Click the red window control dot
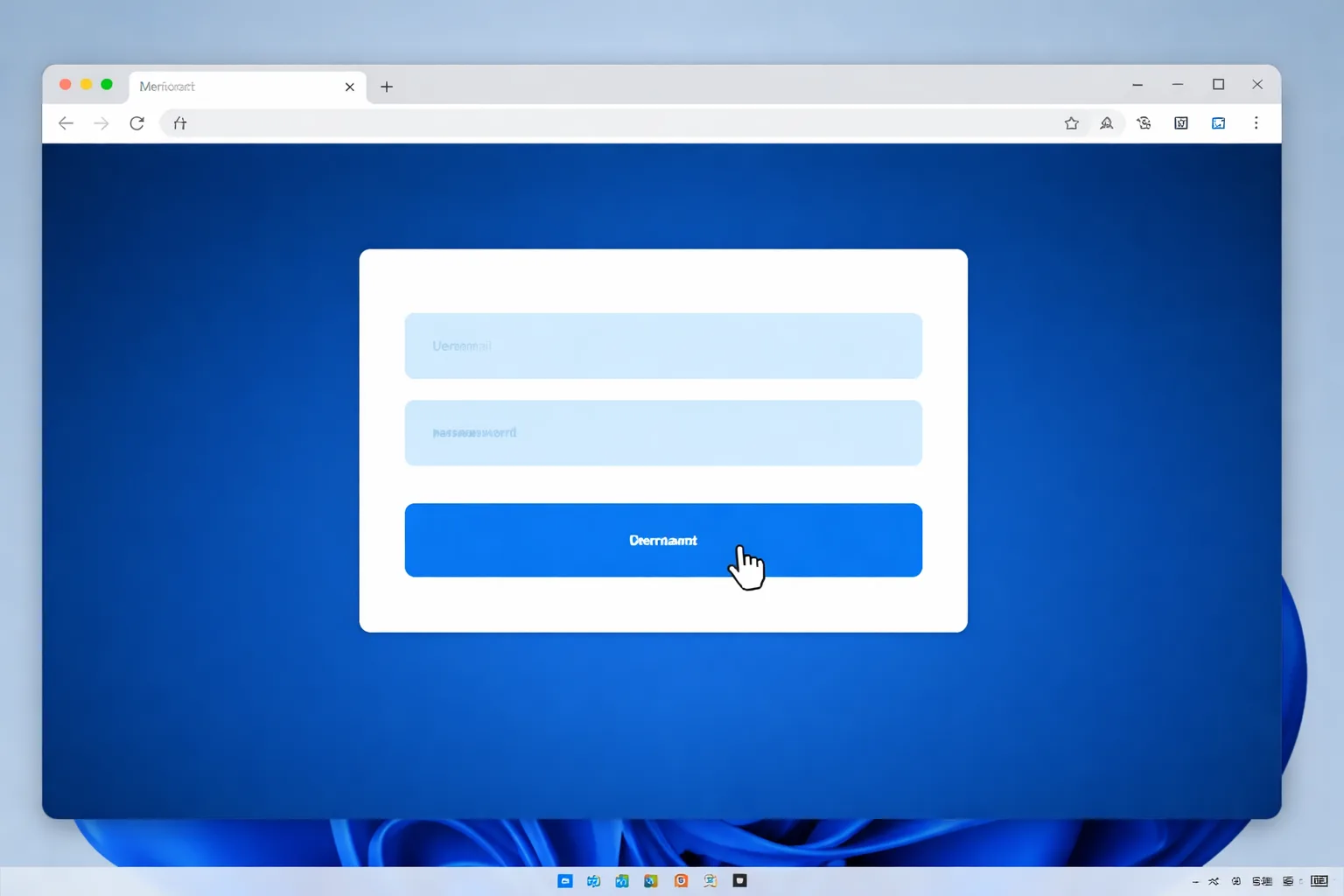1344x896 pixels. 65,85
